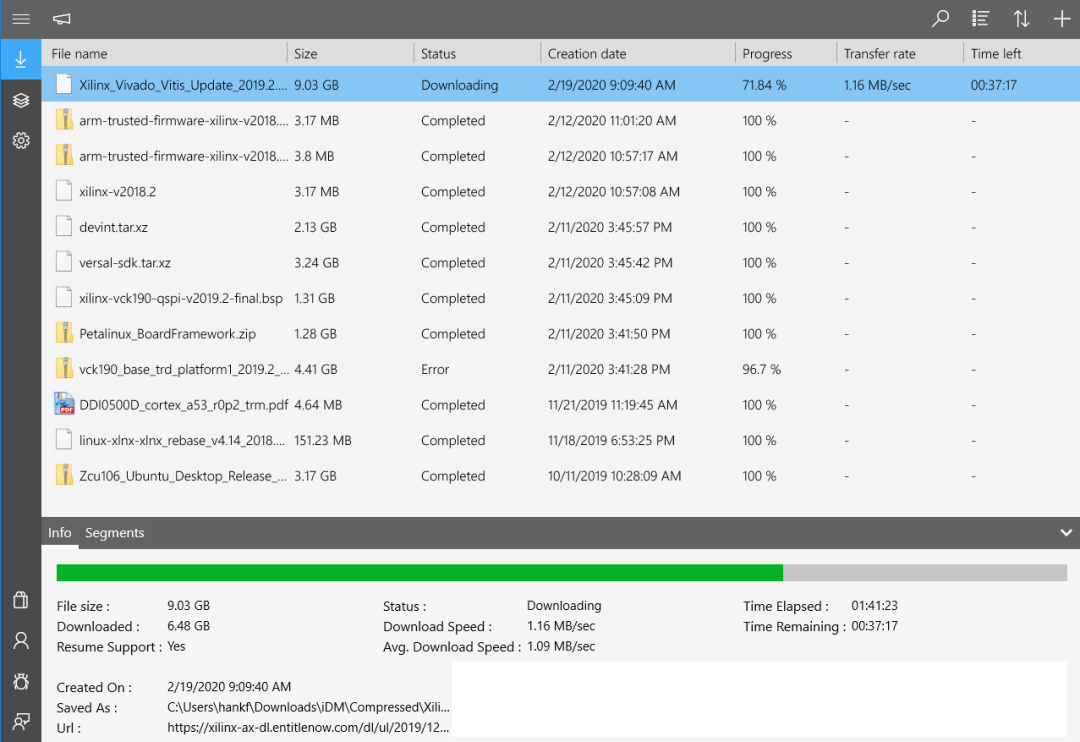
Task: Select the Xilinx_Vivado_Vitis_Update_2019.2 row
Action: coord(561,85)
